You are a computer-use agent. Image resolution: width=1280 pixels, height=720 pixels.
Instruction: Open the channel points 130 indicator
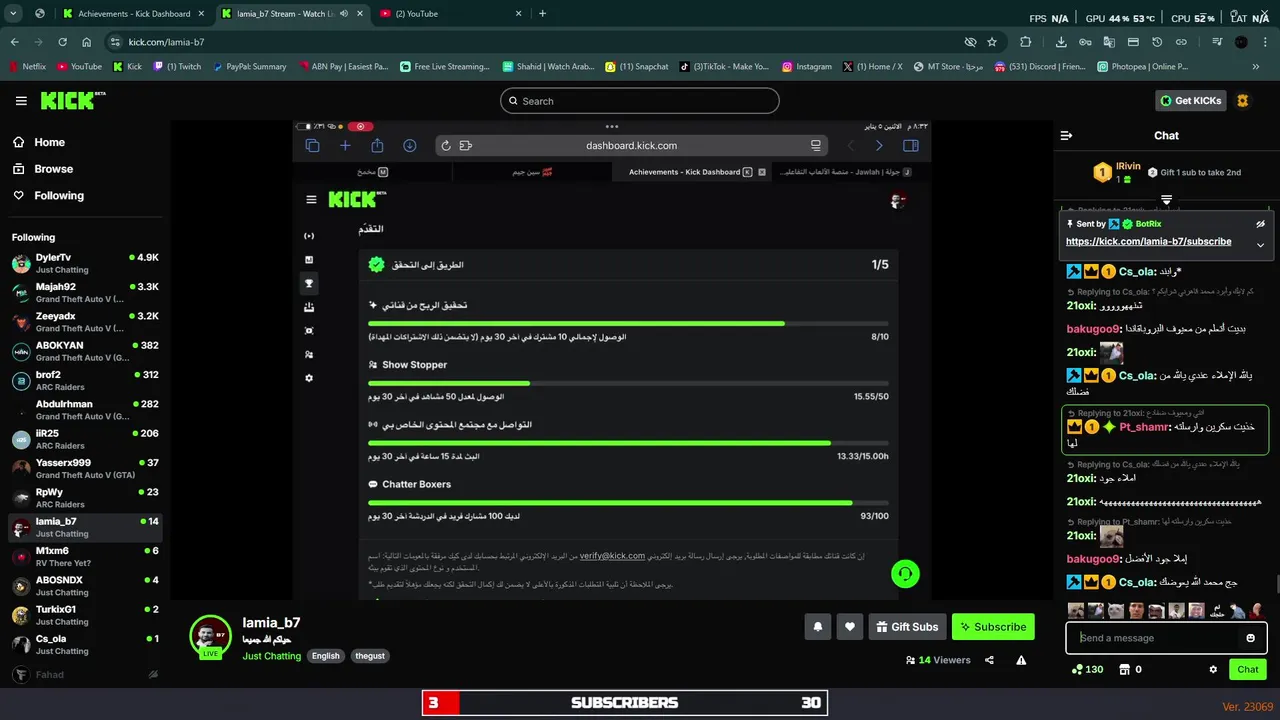pos(1087,669)
